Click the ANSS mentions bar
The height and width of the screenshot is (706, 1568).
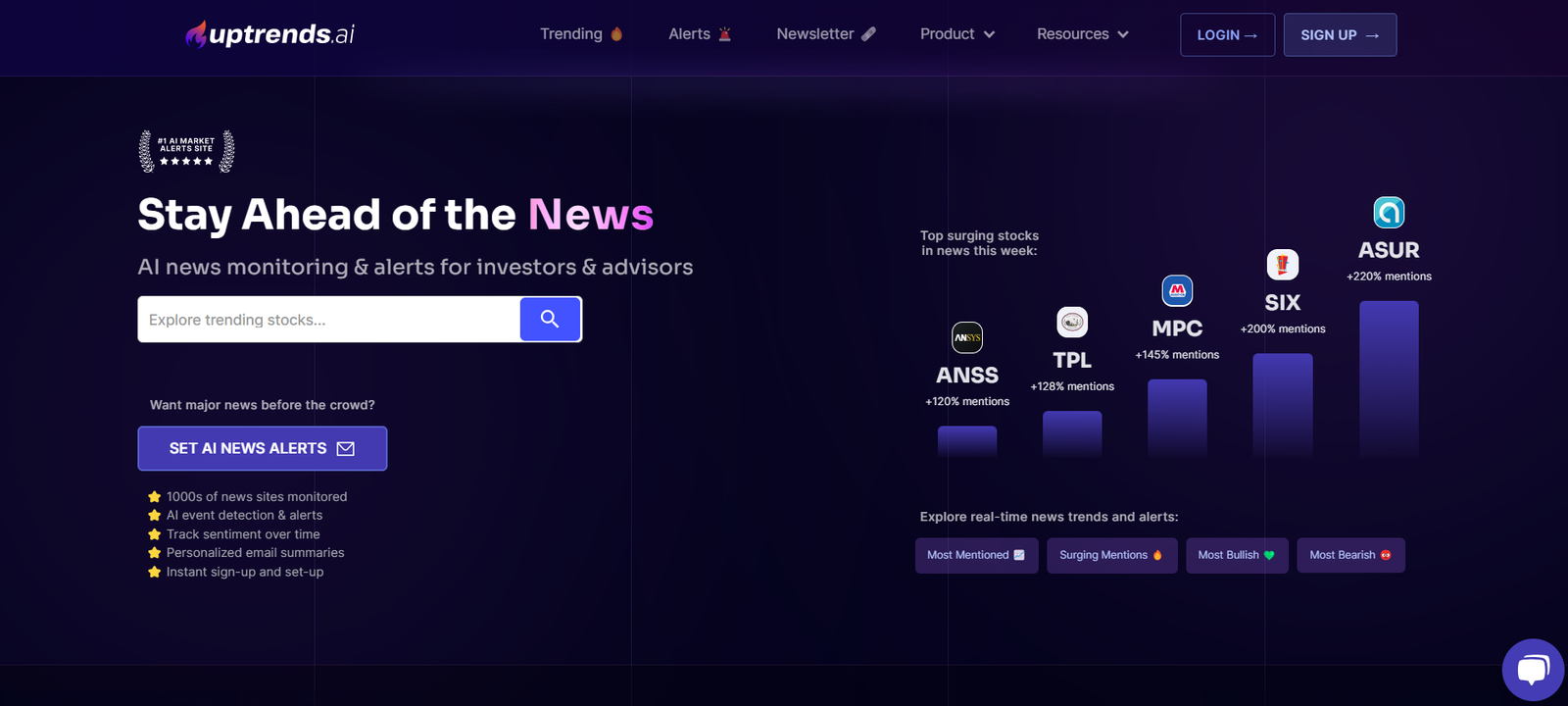(967, 442)
